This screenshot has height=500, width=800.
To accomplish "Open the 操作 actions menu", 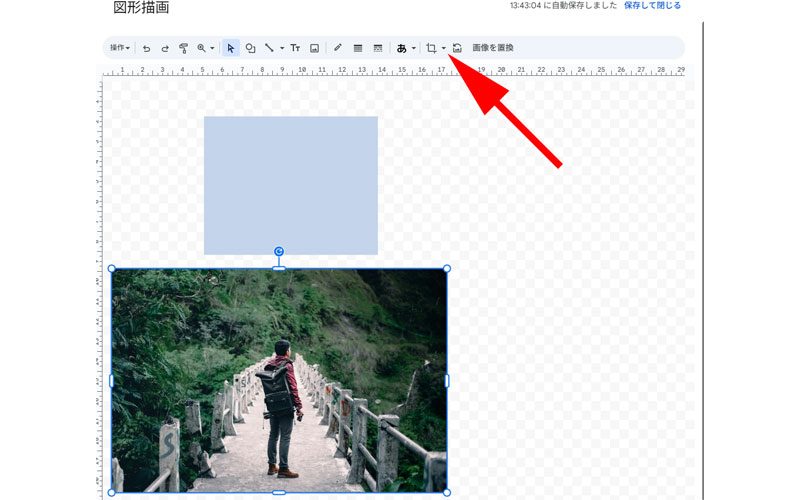I will coord(120,48).
